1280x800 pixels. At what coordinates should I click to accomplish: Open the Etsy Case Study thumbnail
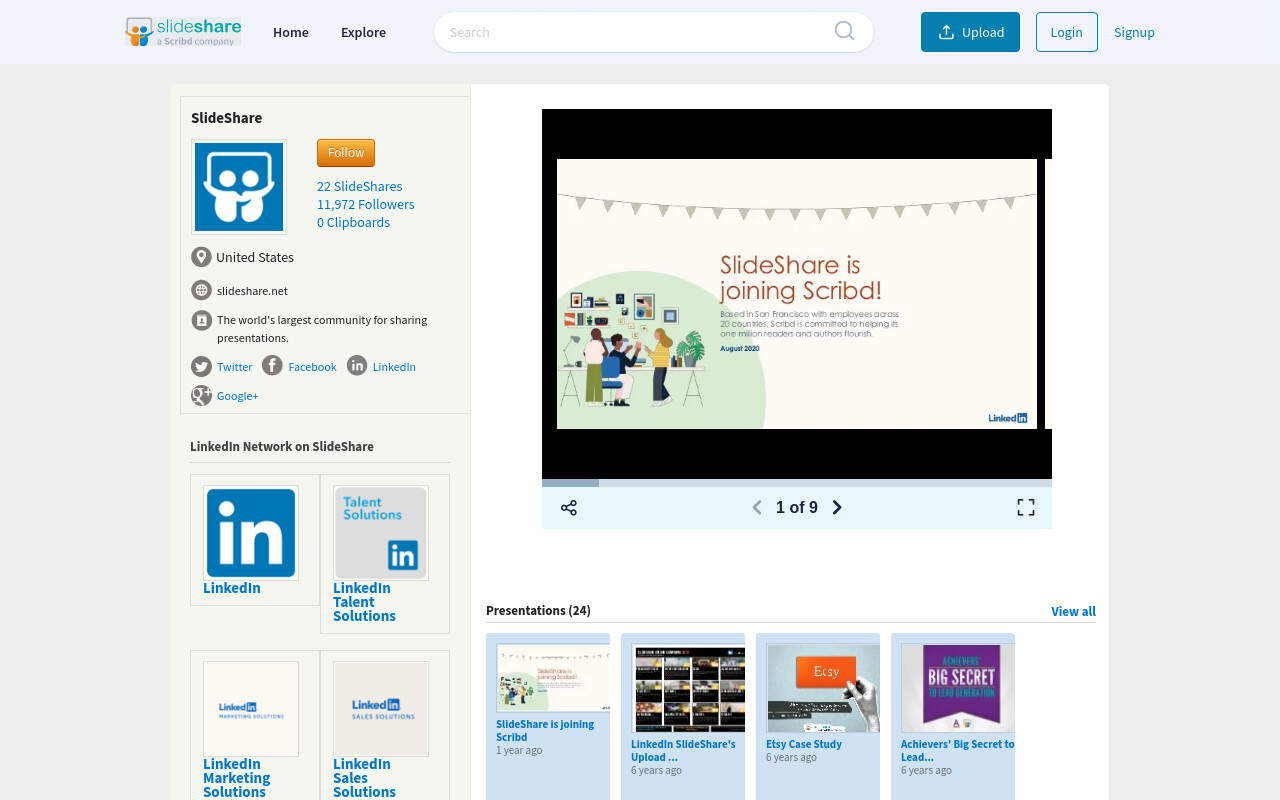[x=823, y=688]
